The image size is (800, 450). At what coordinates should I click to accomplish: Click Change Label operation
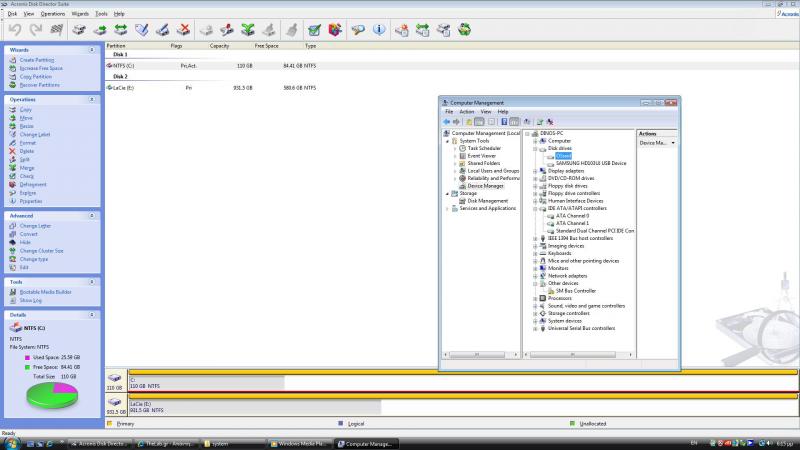click(35, 135)
